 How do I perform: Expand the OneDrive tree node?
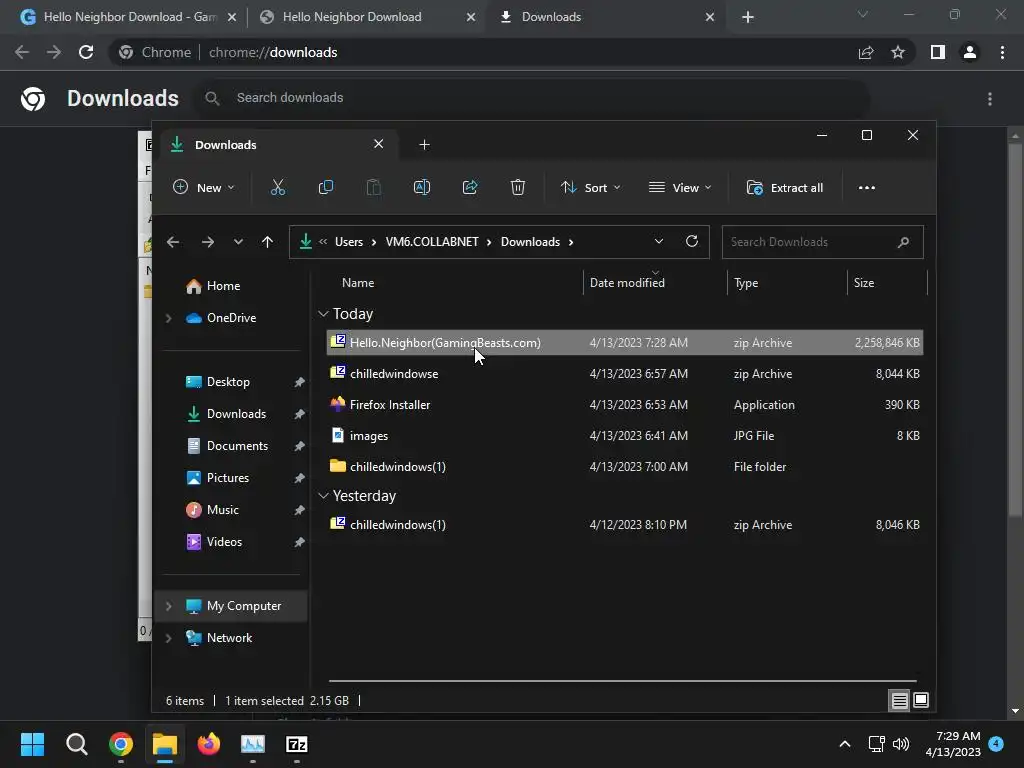[x=168, y=318]
